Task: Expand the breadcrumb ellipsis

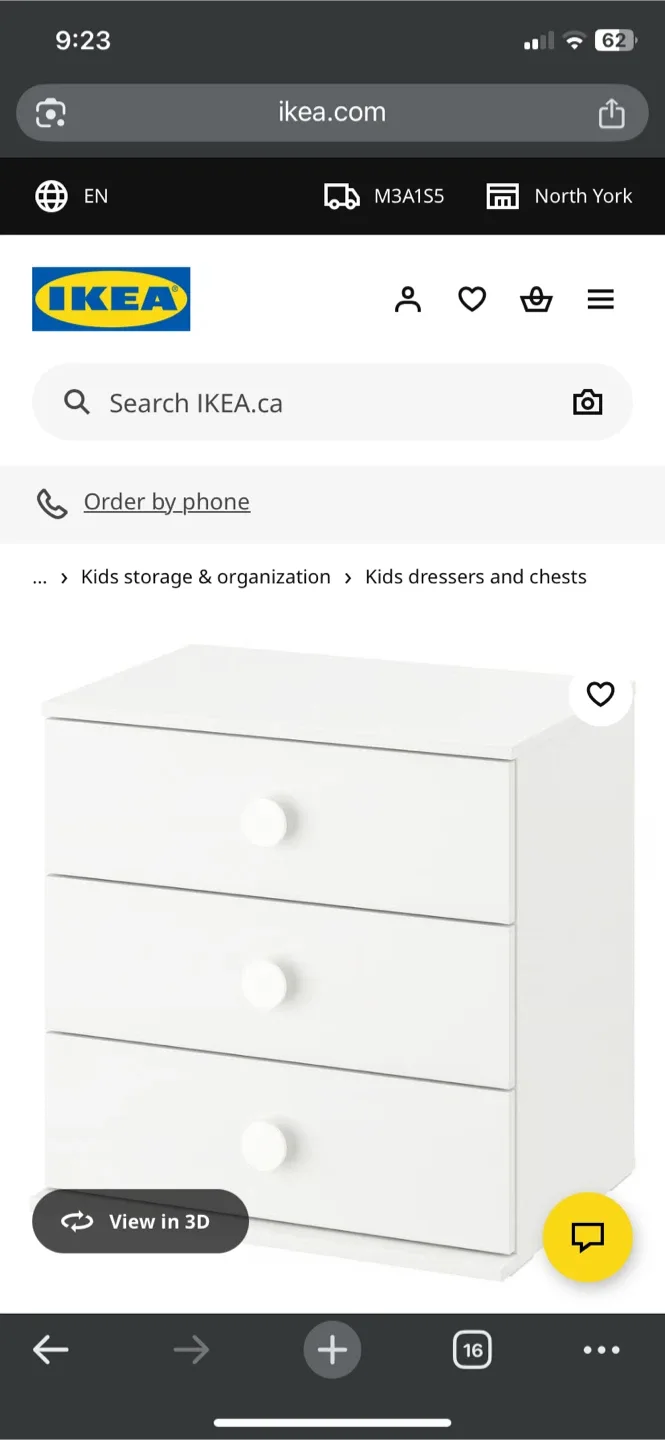Action: (40, 578)
